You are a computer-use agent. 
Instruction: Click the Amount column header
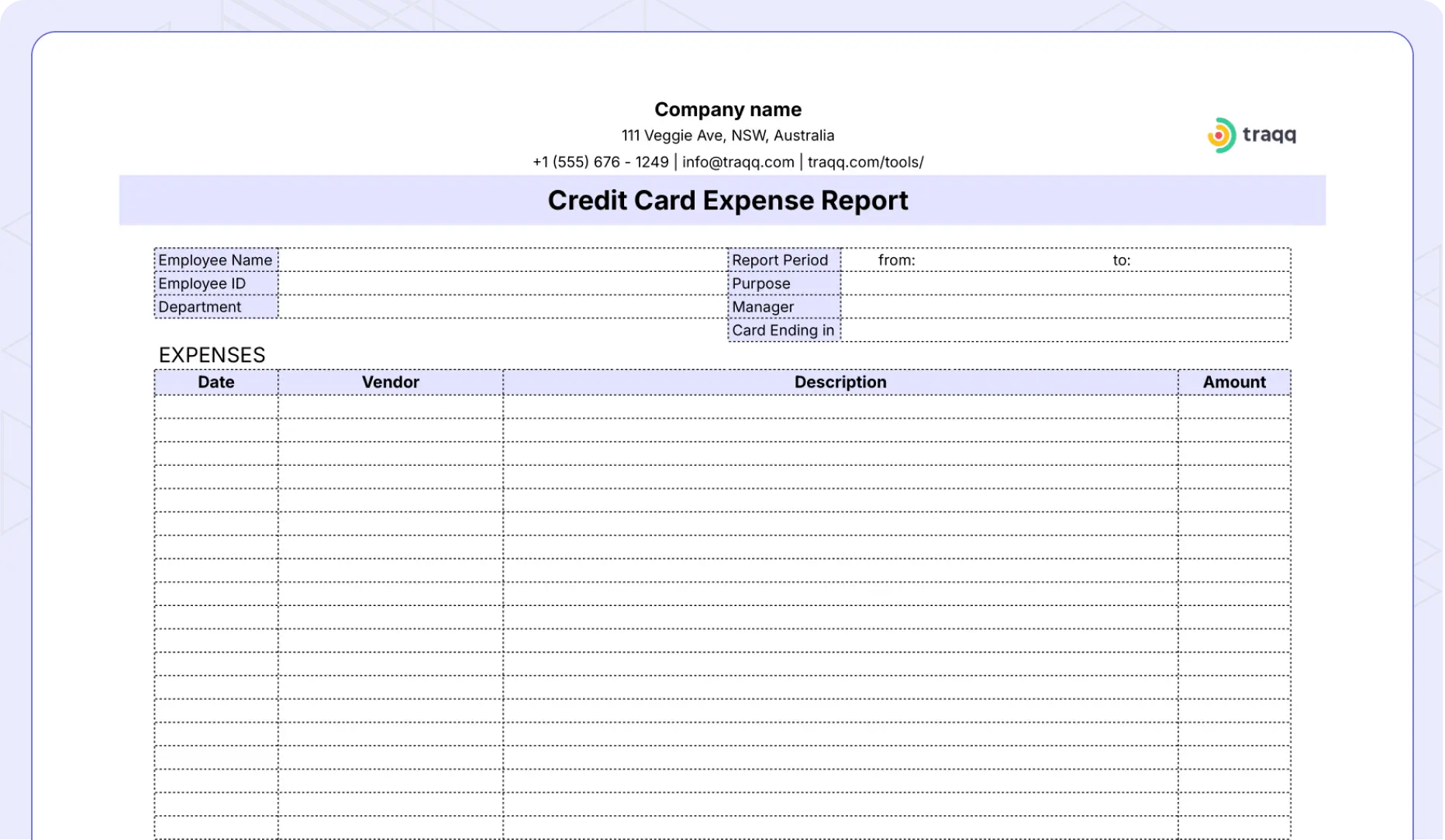1234,382
